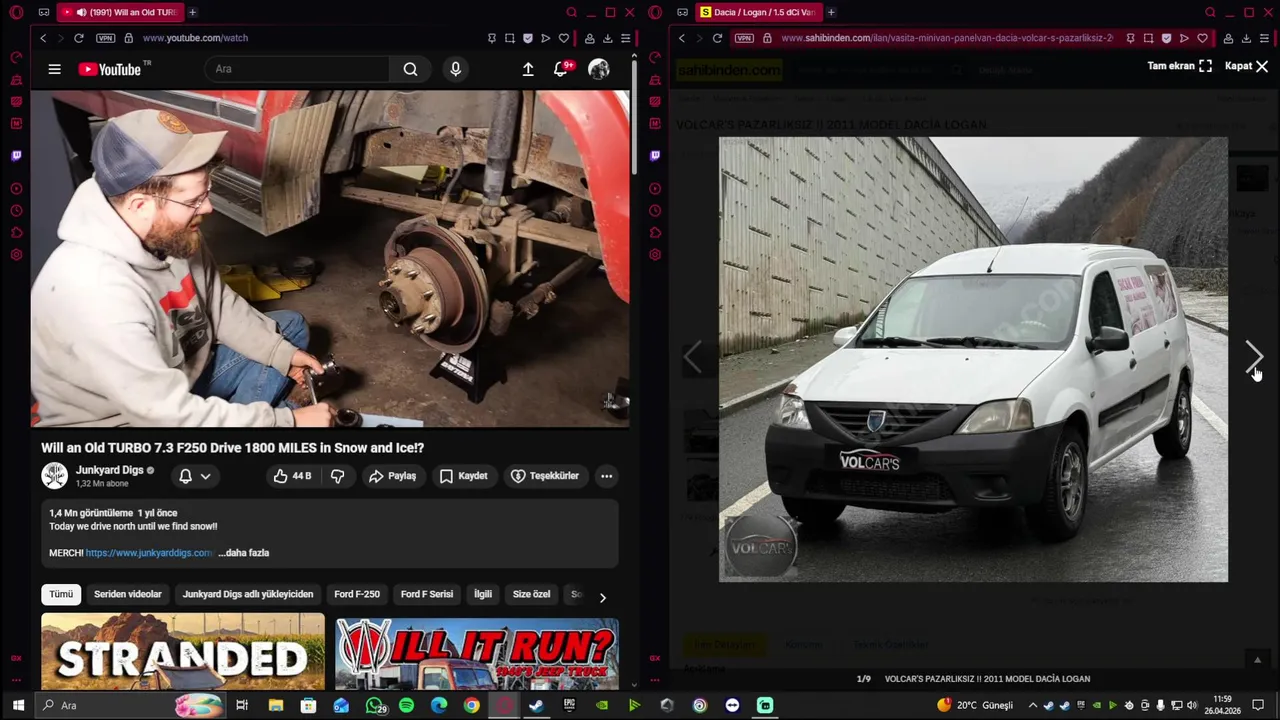This screenshot has height=720, width=1280.
Task: Open profile icon in right browser toolbar
Action: (1228, 38)
